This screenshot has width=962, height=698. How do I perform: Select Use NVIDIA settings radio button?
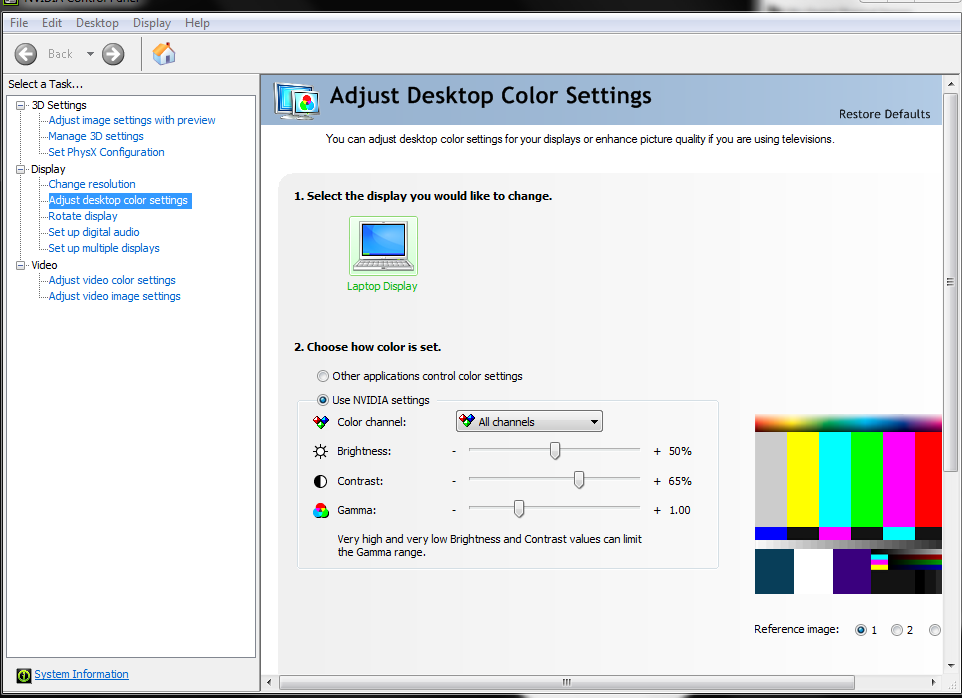tap(323, 400)
